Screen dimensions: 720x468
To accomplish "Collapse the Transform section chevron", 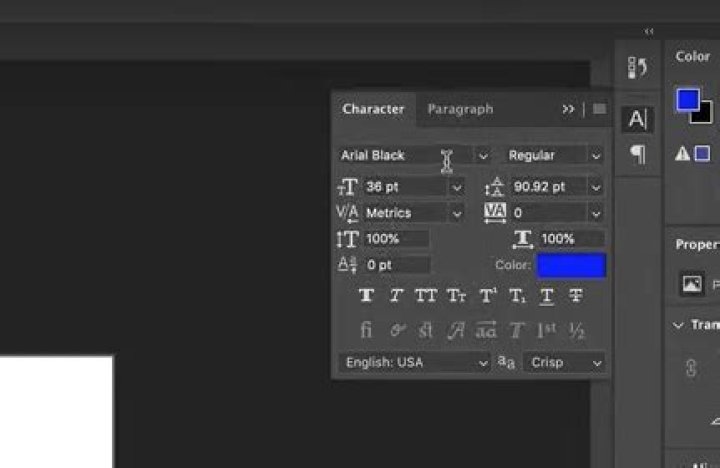I will pyautogui.click(x=678, y=325).
